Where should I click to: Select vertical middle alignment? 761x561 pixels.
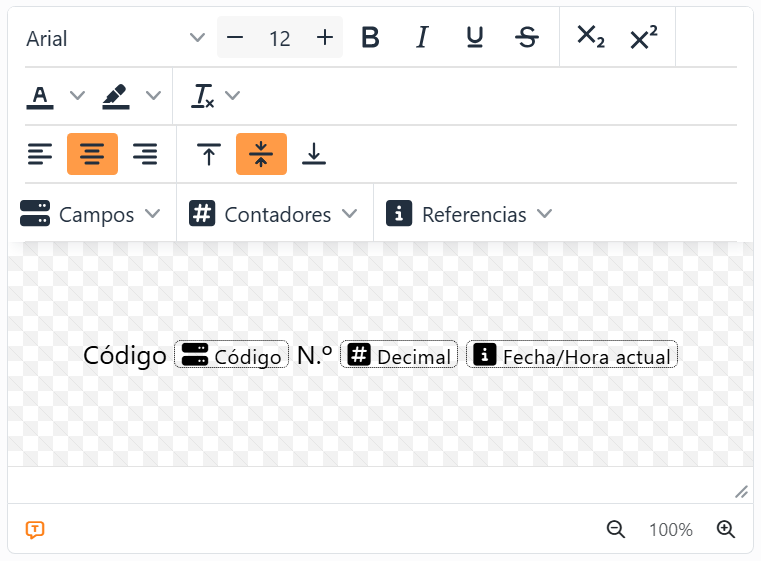[261, 154]
